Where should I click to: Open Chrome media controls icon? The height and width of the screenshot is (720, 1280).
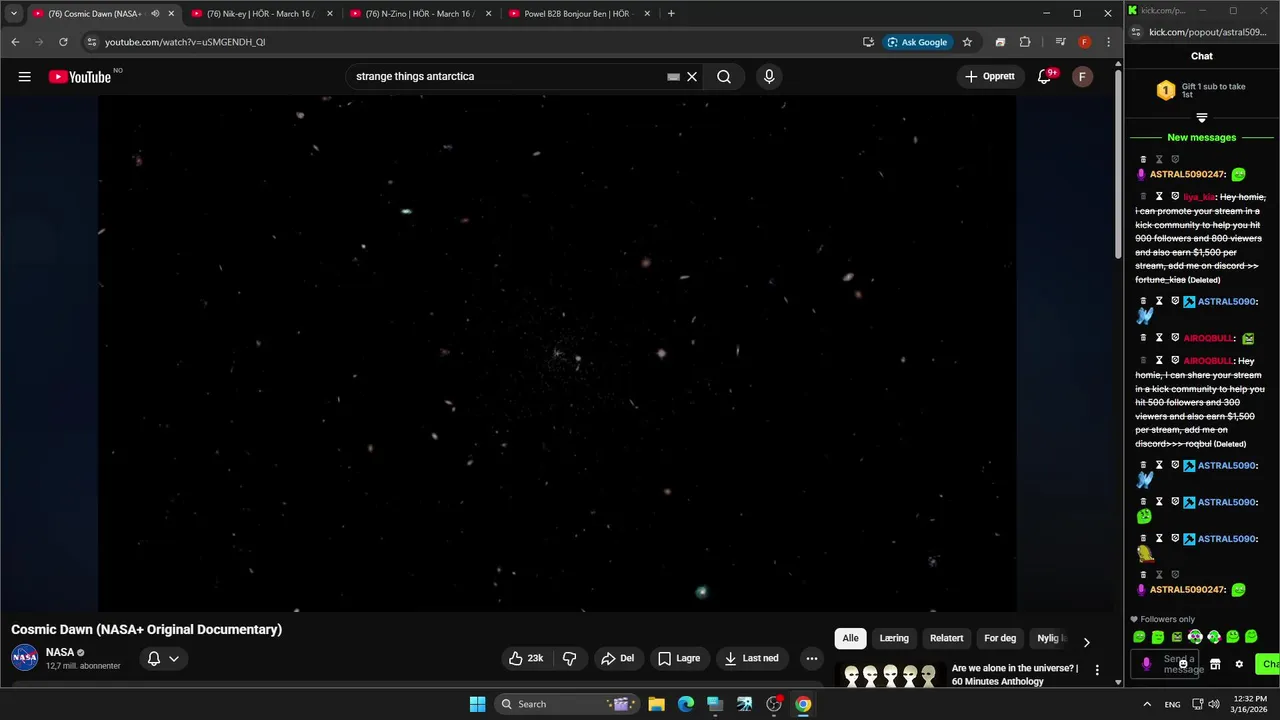[1061, 42]
